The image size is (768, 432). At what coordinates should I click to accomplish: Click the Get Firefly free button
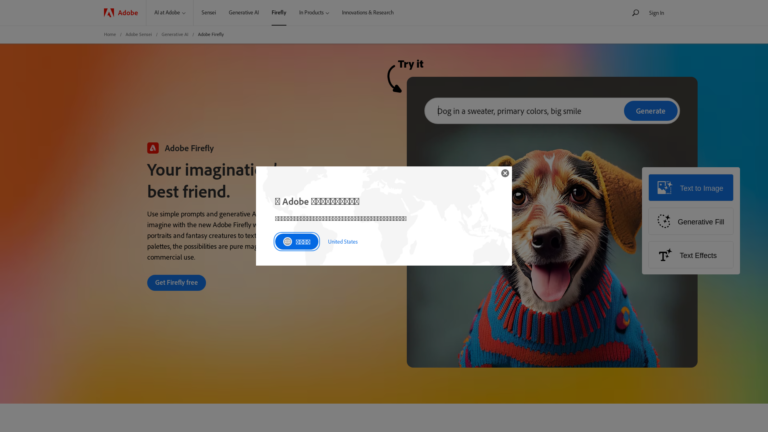(x=176, y=283)
